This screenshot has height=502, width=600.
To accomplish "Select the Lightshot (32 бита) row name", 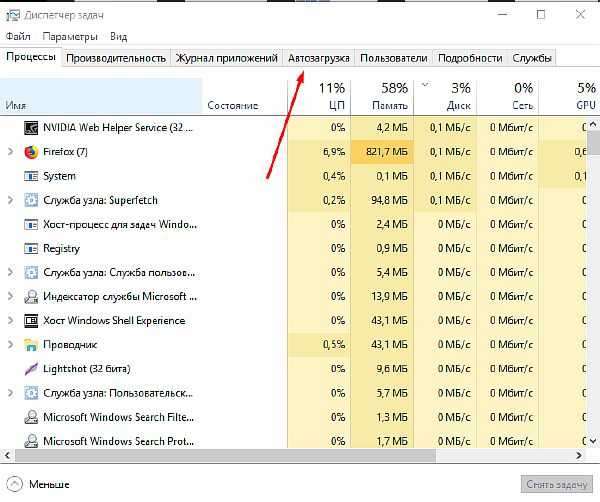I will [87, 369].
